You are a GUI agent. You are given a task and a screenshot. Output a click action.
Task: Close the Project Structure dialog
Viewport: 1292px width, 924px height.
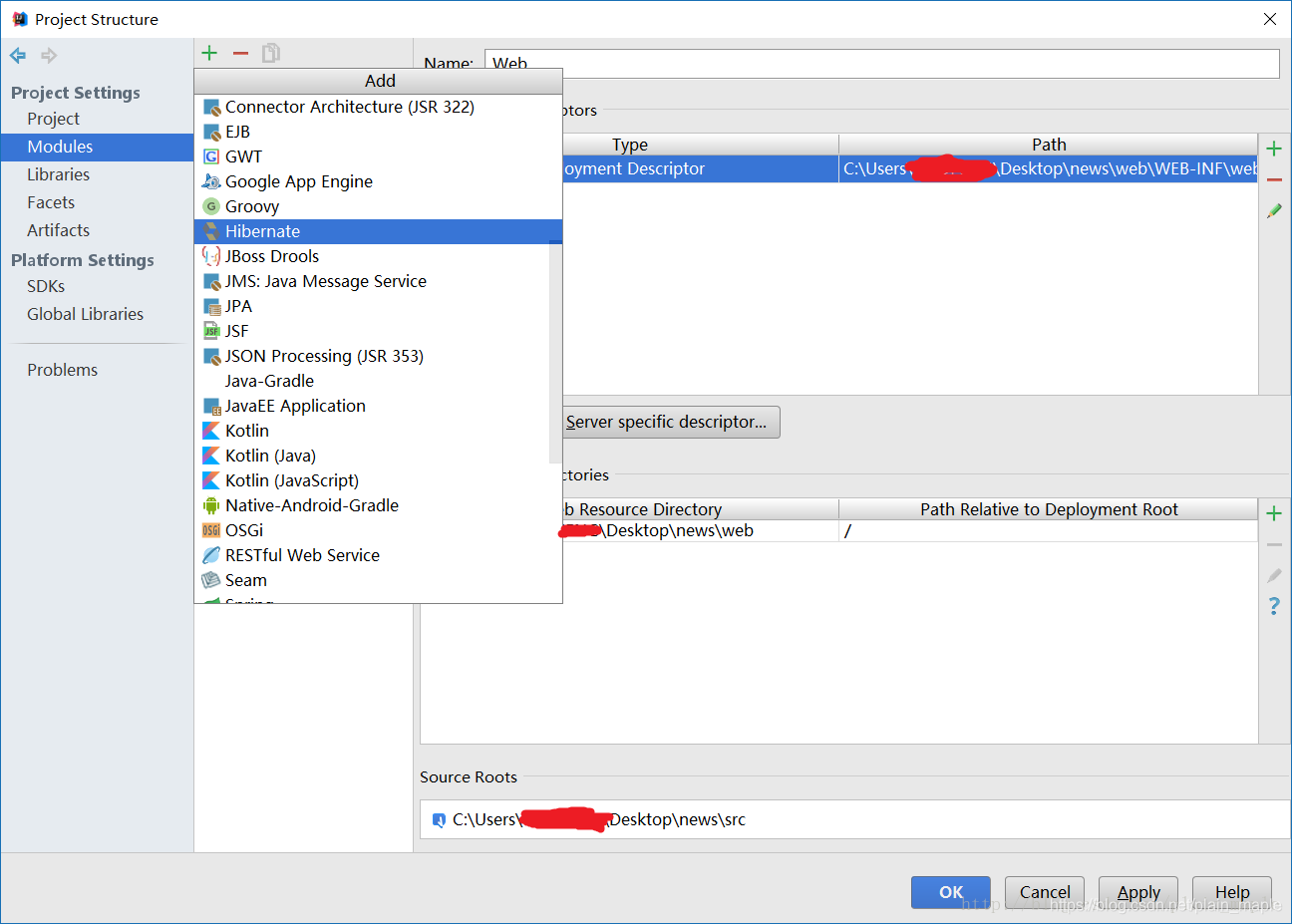tap(1269, 19)
